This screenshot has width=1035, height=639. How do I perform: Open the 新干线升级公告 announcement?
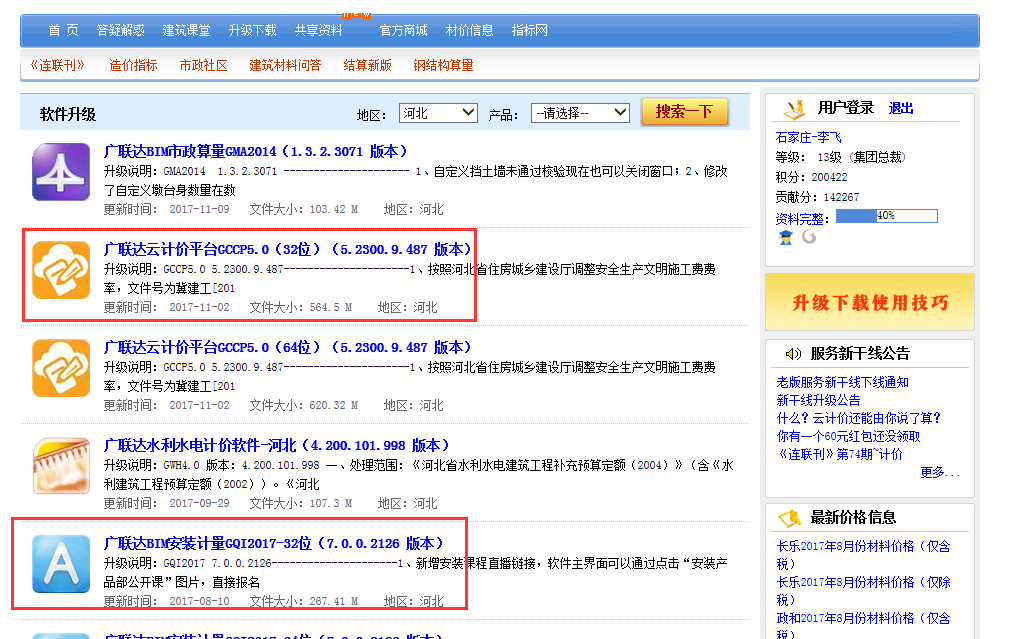818,400
